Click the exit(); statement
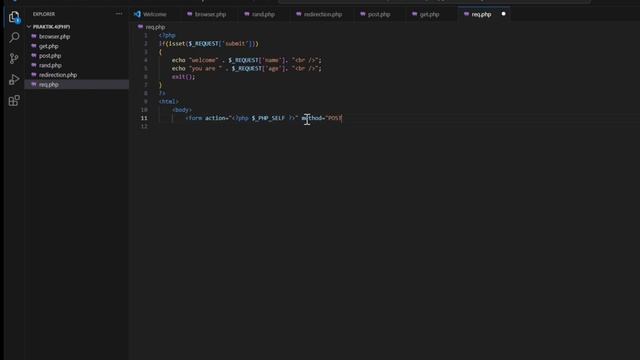The width and height of the screenshot is (640, 360). [x=183, y=77]
